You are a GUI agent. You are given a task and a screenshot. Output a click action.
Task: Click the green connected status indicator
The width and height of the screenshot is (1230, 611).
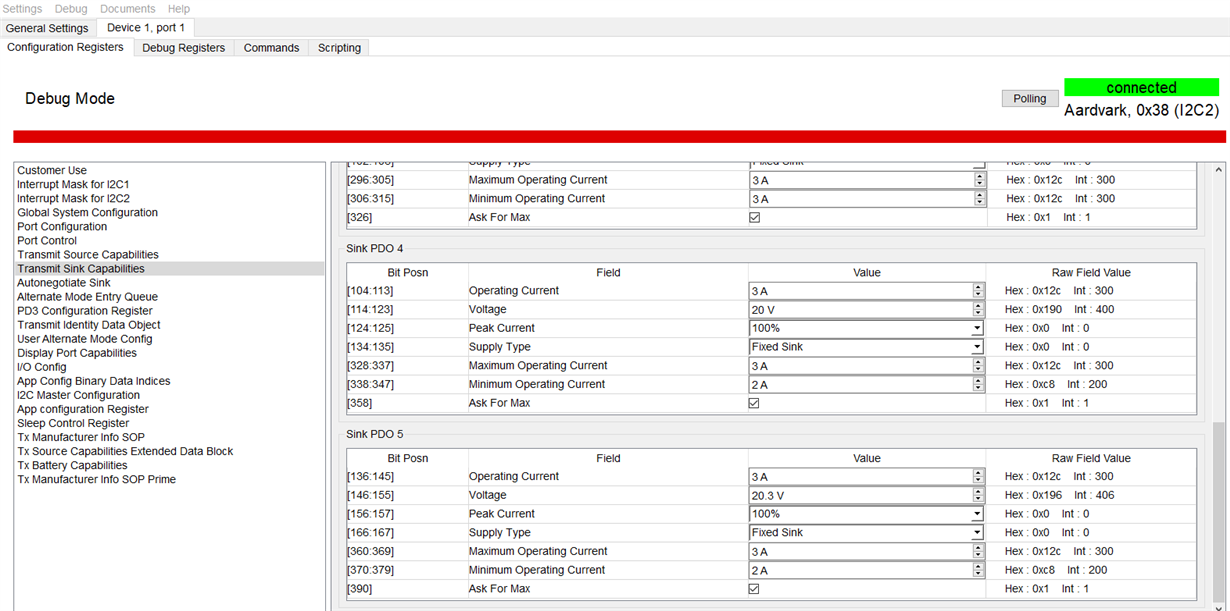pyautogui.click(x=1141, y=87)
